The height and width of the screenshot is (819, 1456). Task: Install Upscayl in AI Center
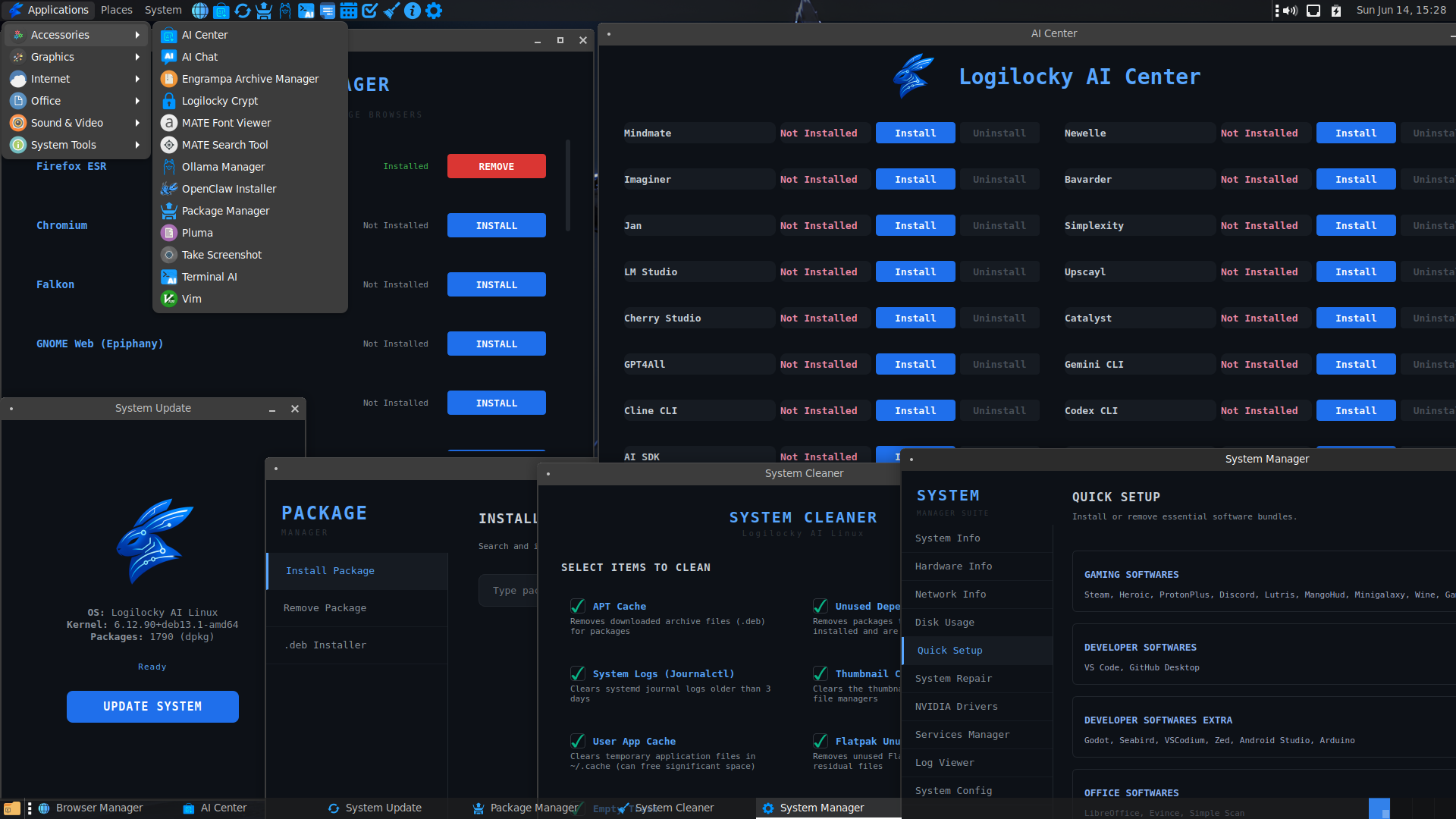[1356, 271]
